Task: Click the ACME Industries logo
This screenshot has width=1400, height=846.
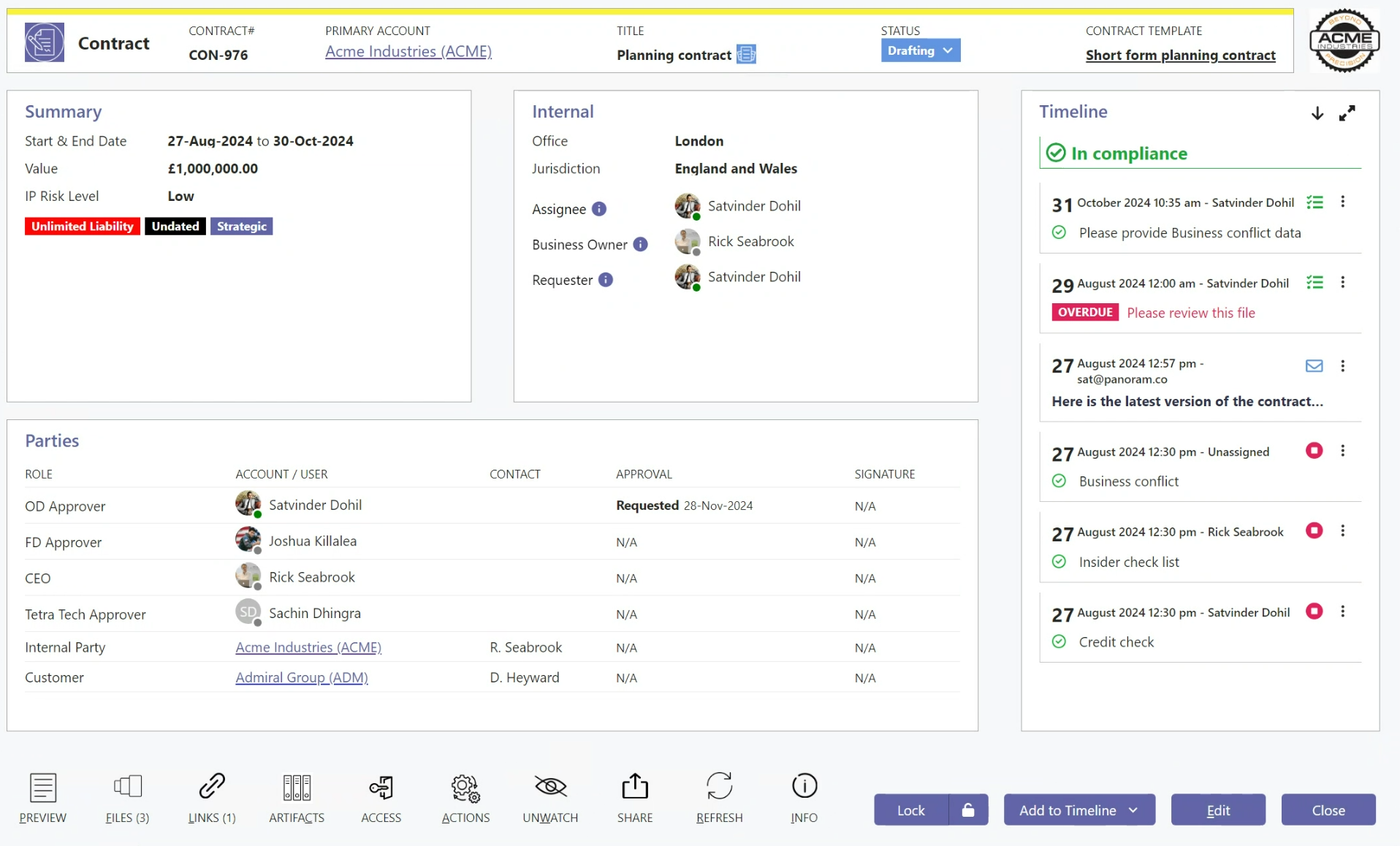Action: click(x=1344, y=41)
